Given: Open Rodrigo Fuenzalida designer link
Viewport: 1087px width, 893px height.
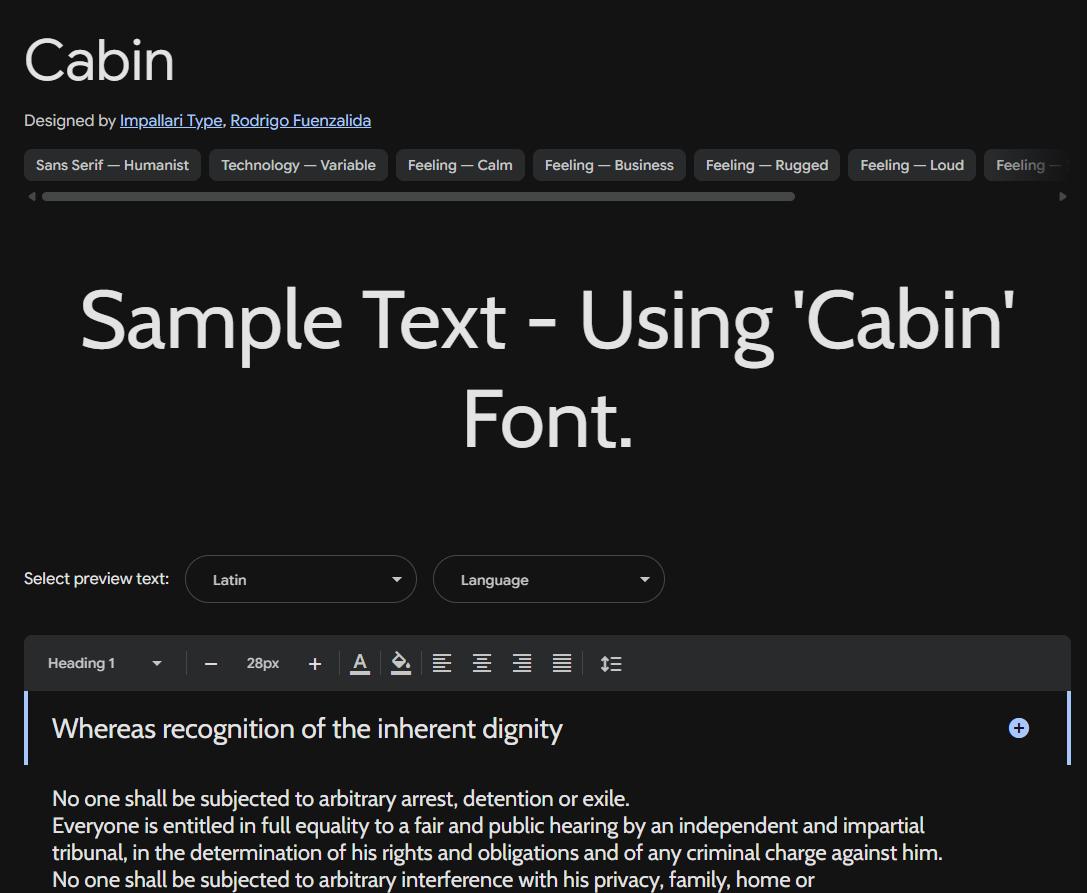Looking at the screenshot, I should (x=300, y=121).
